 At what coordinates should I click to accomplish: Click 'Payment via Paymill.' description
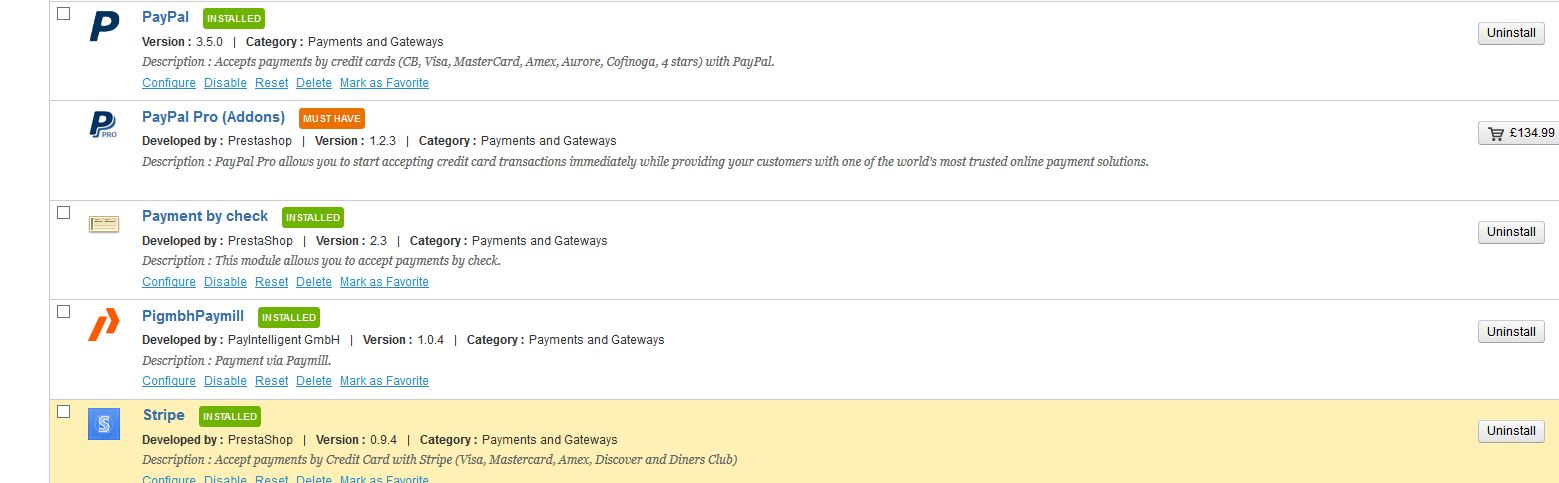click(x=271, y=360)
